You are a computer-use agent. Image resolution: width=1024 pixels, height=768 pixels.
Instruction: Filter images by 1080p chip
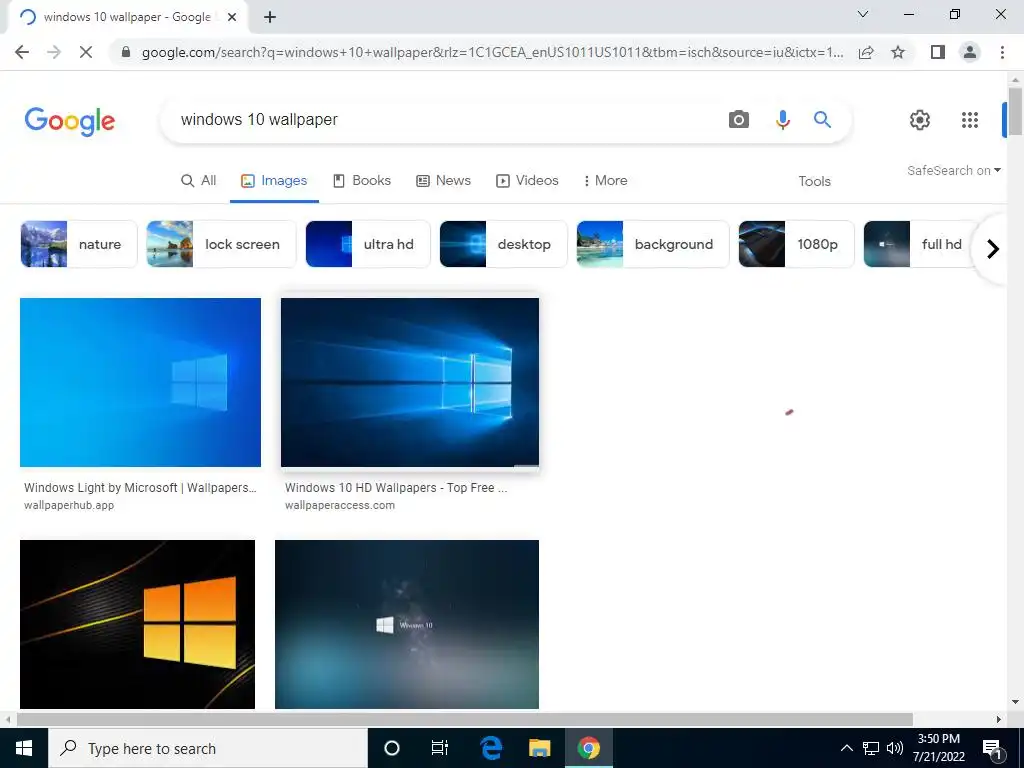[796, 244]
